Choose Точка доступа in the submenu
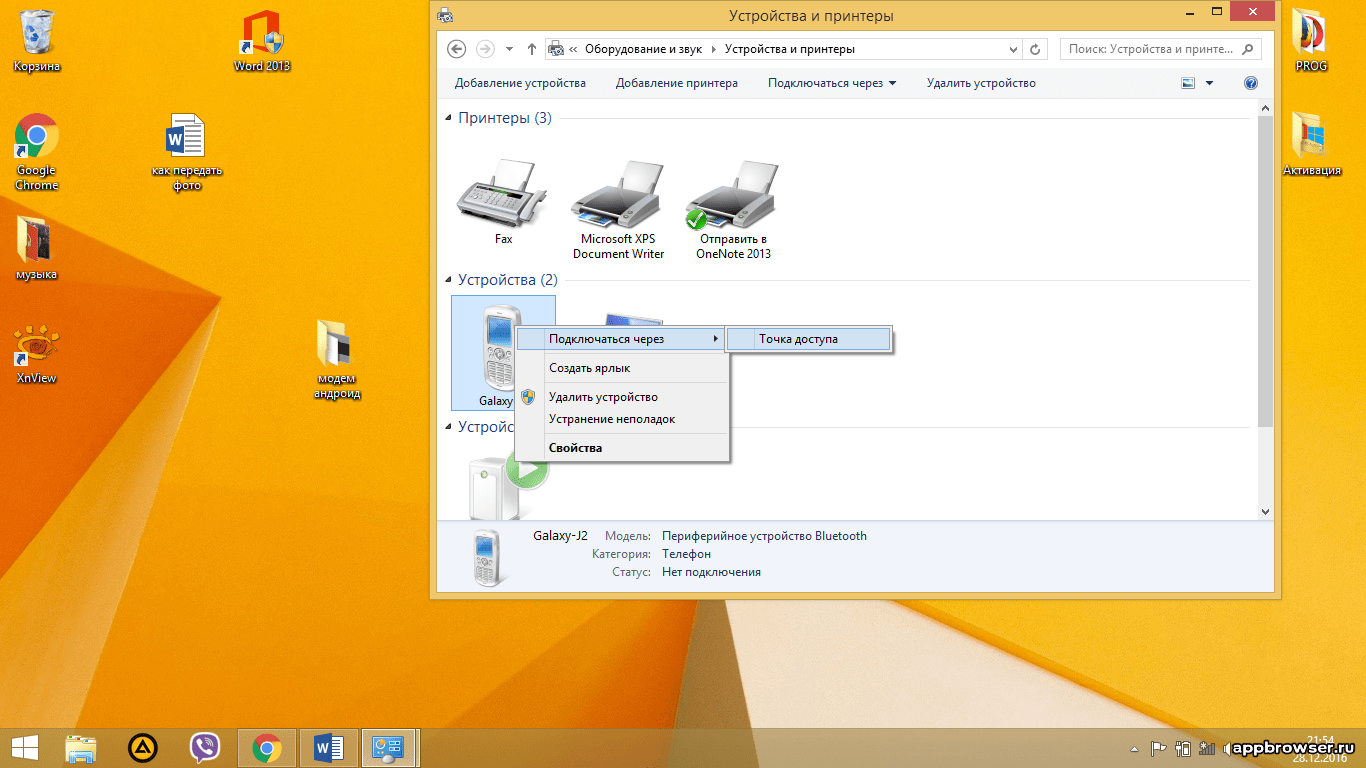The height and width of the screenshot is (768, 1366). point(798,339)
